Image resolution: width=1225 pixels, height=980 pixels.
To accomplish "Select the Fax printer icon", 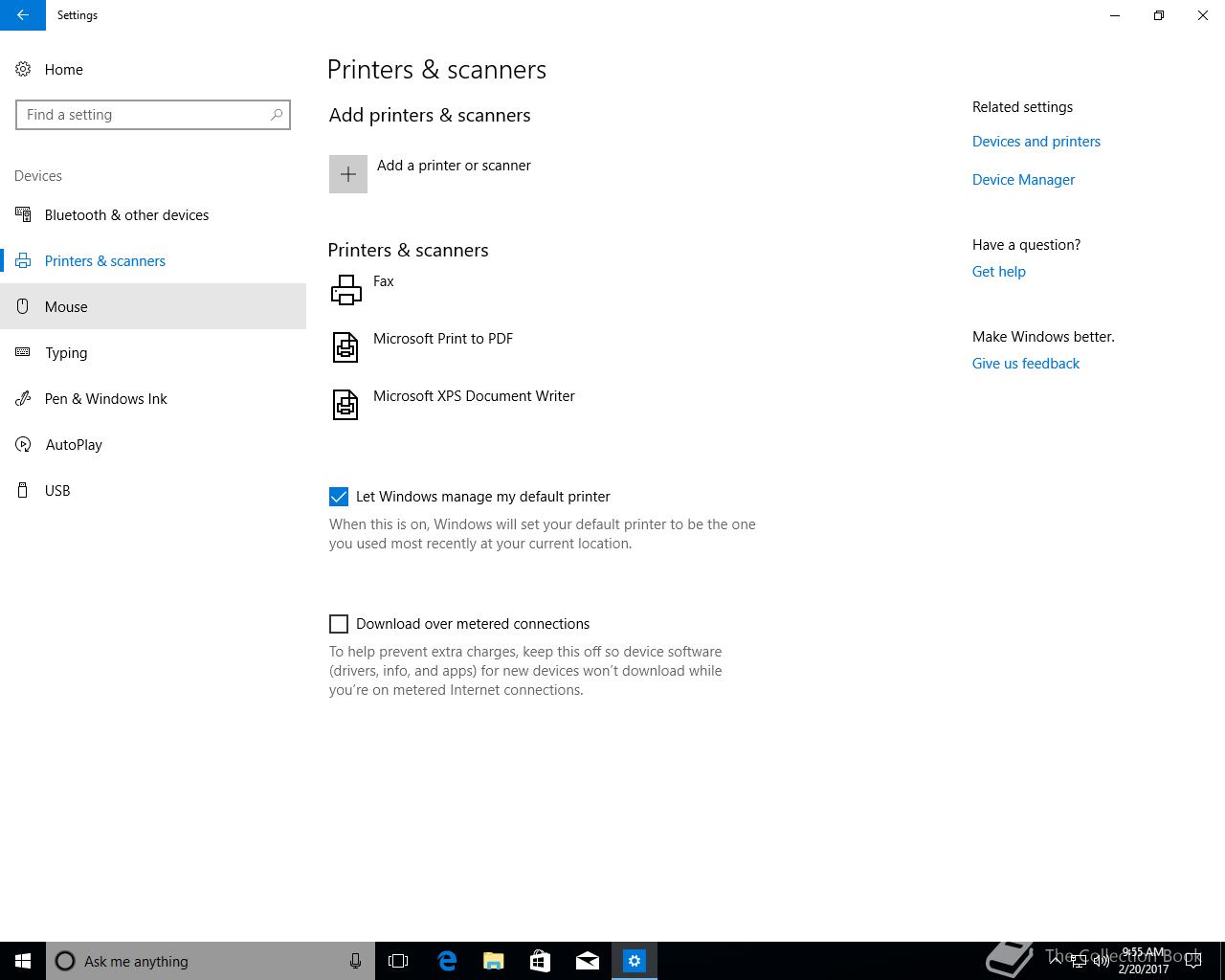I will 345,290.
